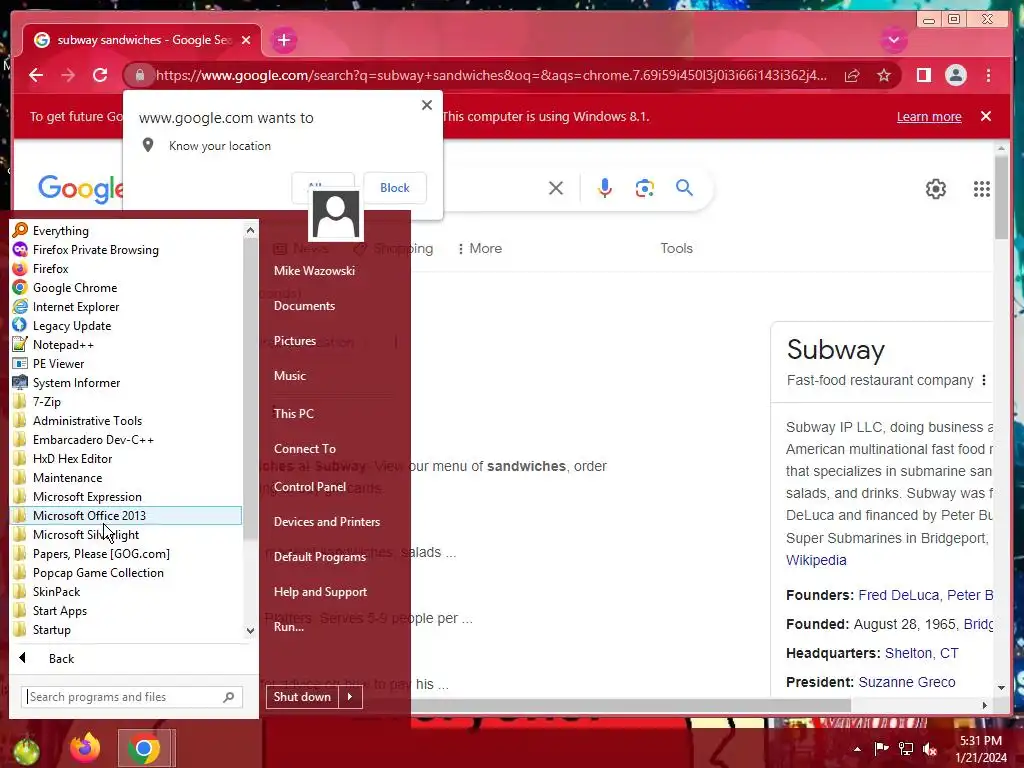
Task: Open Shelton, CT headquarters link
Action: (x=921, y=653)
